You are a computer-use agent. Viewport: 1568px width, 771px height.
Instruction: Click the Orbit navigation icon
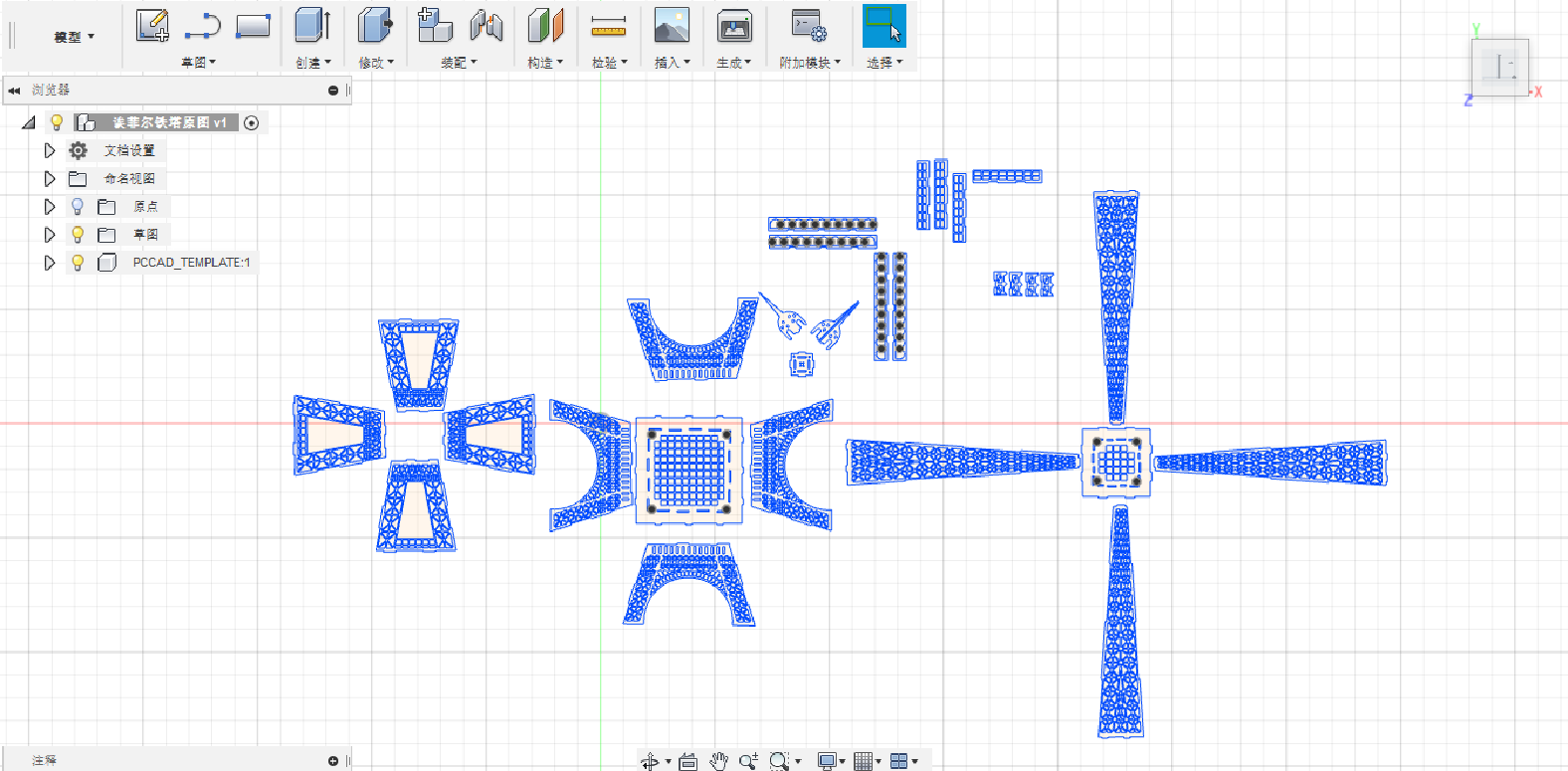(x=650, y=761)
